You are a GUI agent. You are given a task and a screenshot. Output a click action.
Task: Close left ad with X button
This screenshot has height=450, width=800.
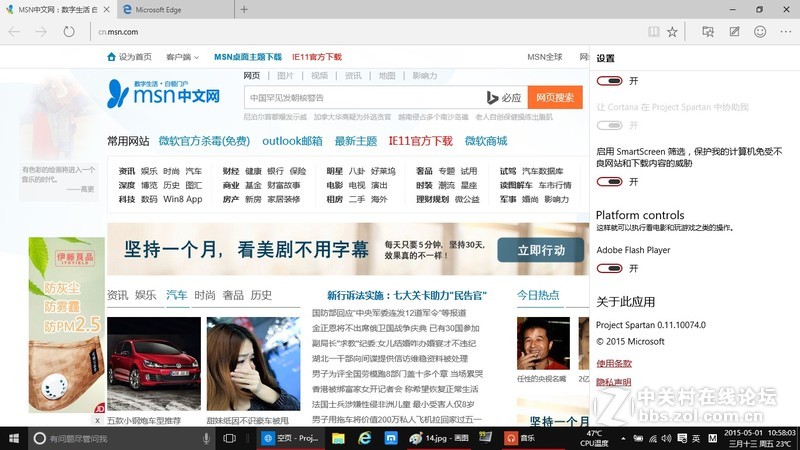[97, 420]
